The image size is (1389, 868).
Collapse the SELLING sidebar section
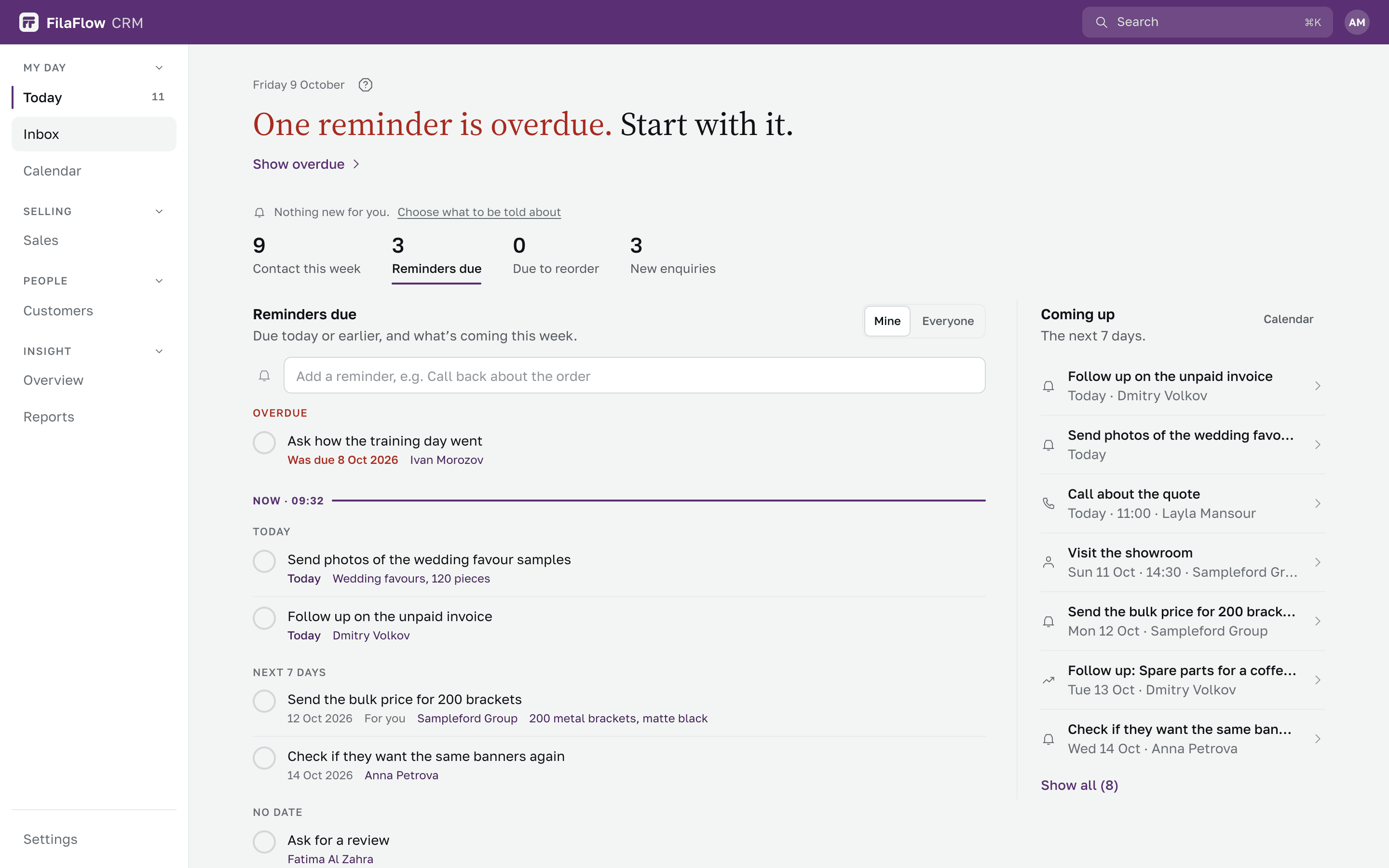[x=159, y=211]
